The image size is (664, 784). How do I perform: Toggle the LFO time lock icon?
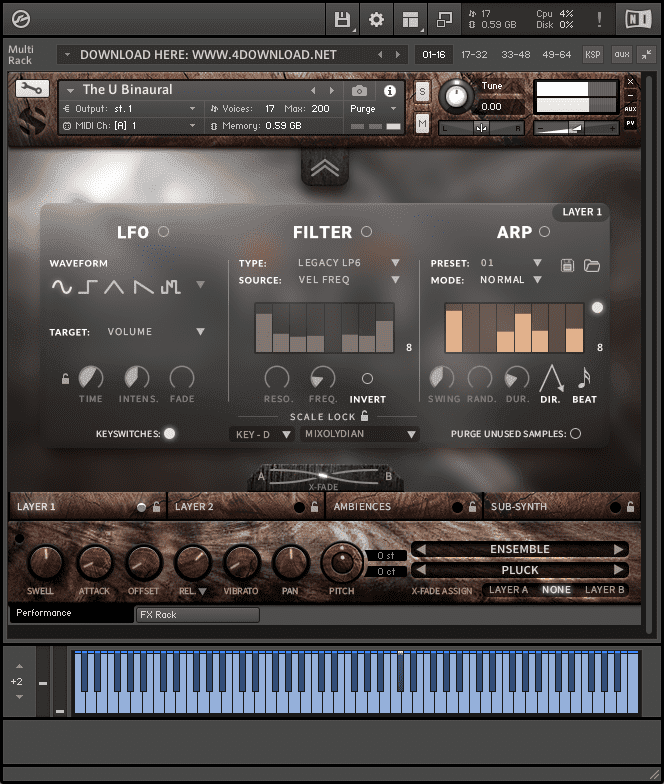point(65,378)
